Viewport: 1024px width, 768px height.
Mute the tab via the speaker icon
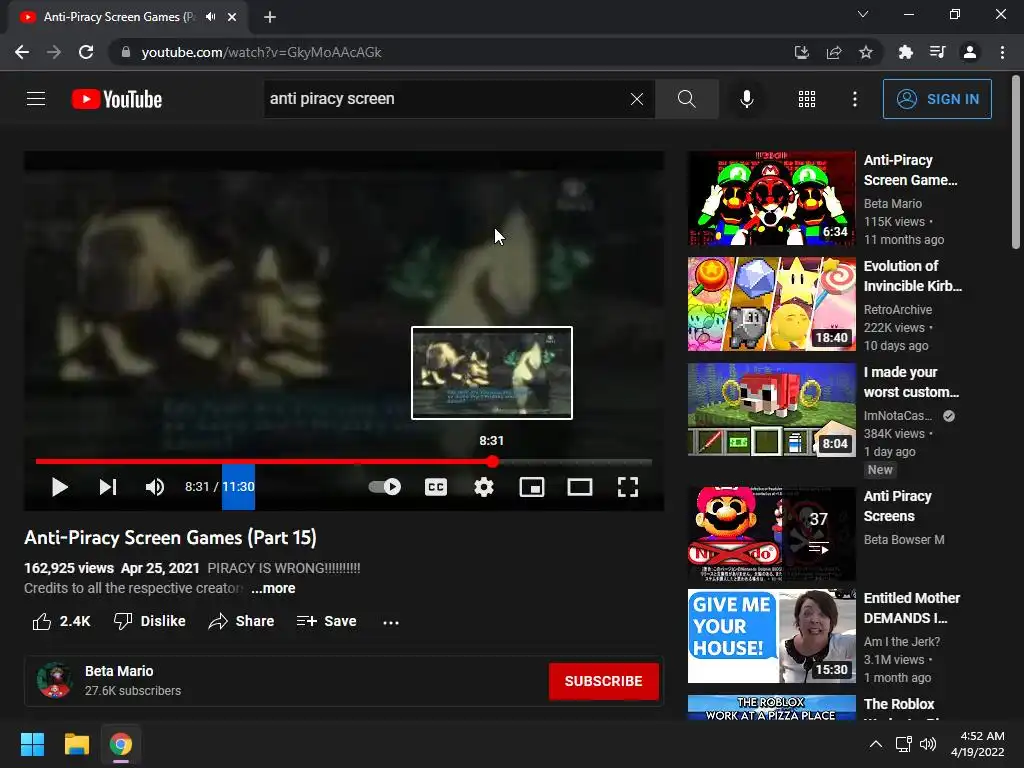click(210, 17)
